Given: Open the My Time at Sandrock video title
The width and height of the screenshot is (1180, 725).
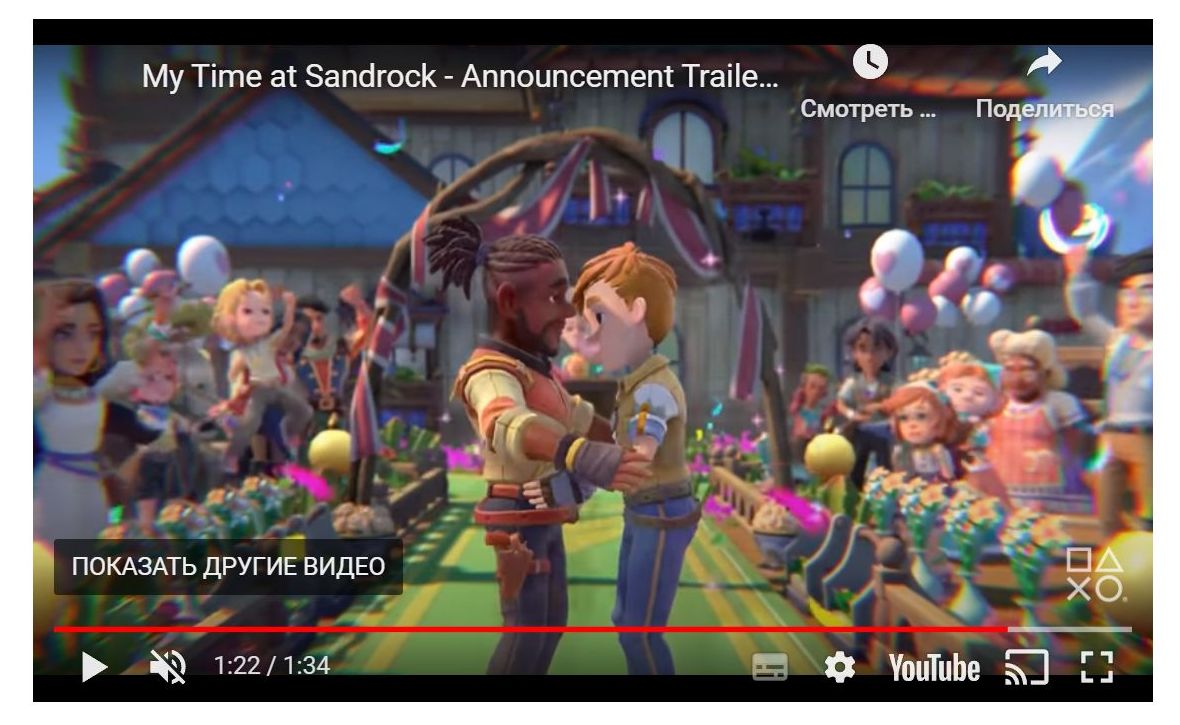Looking at the screenshot, I should 460,76.
